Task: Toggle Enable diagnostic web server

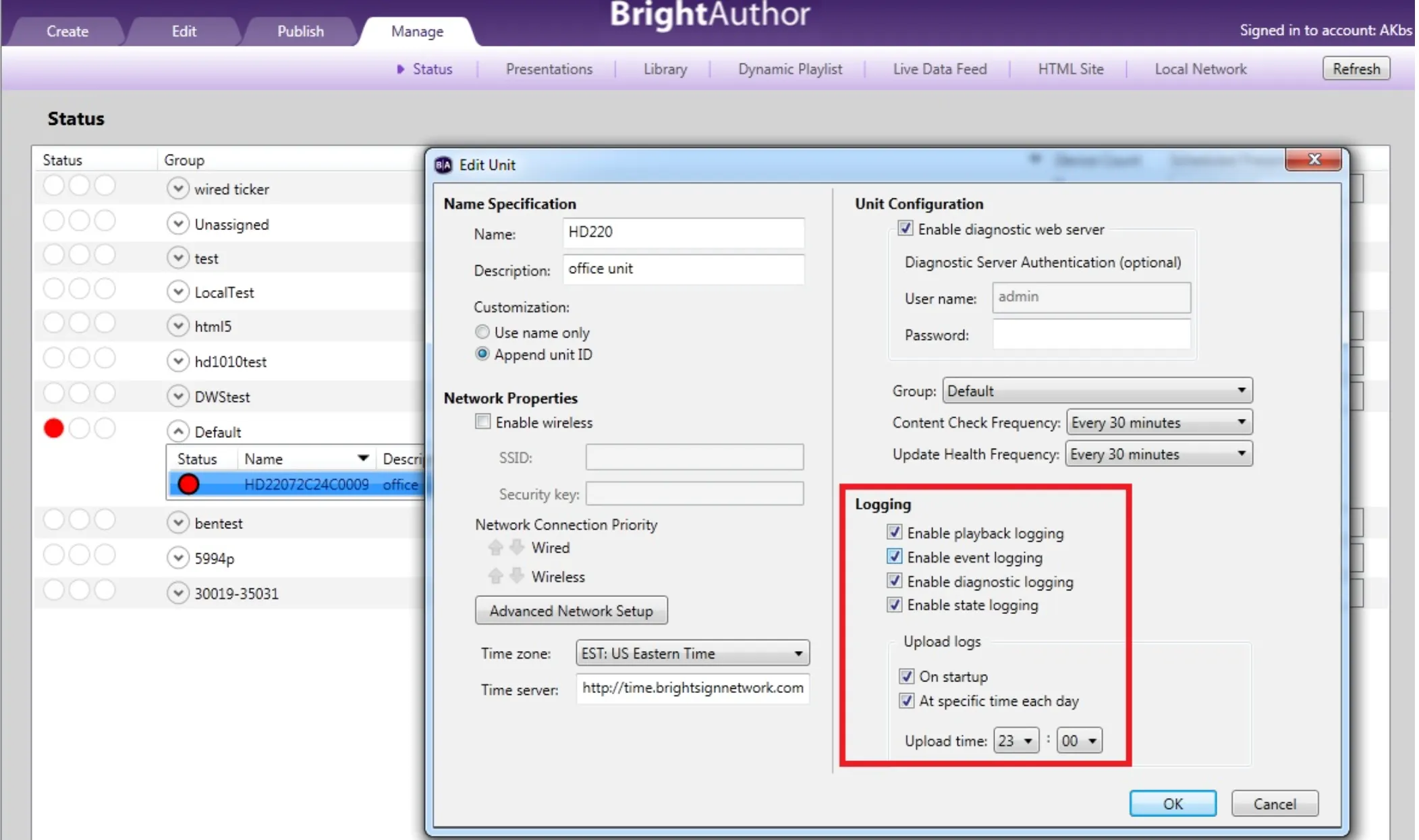Action: tap(905, 229)
